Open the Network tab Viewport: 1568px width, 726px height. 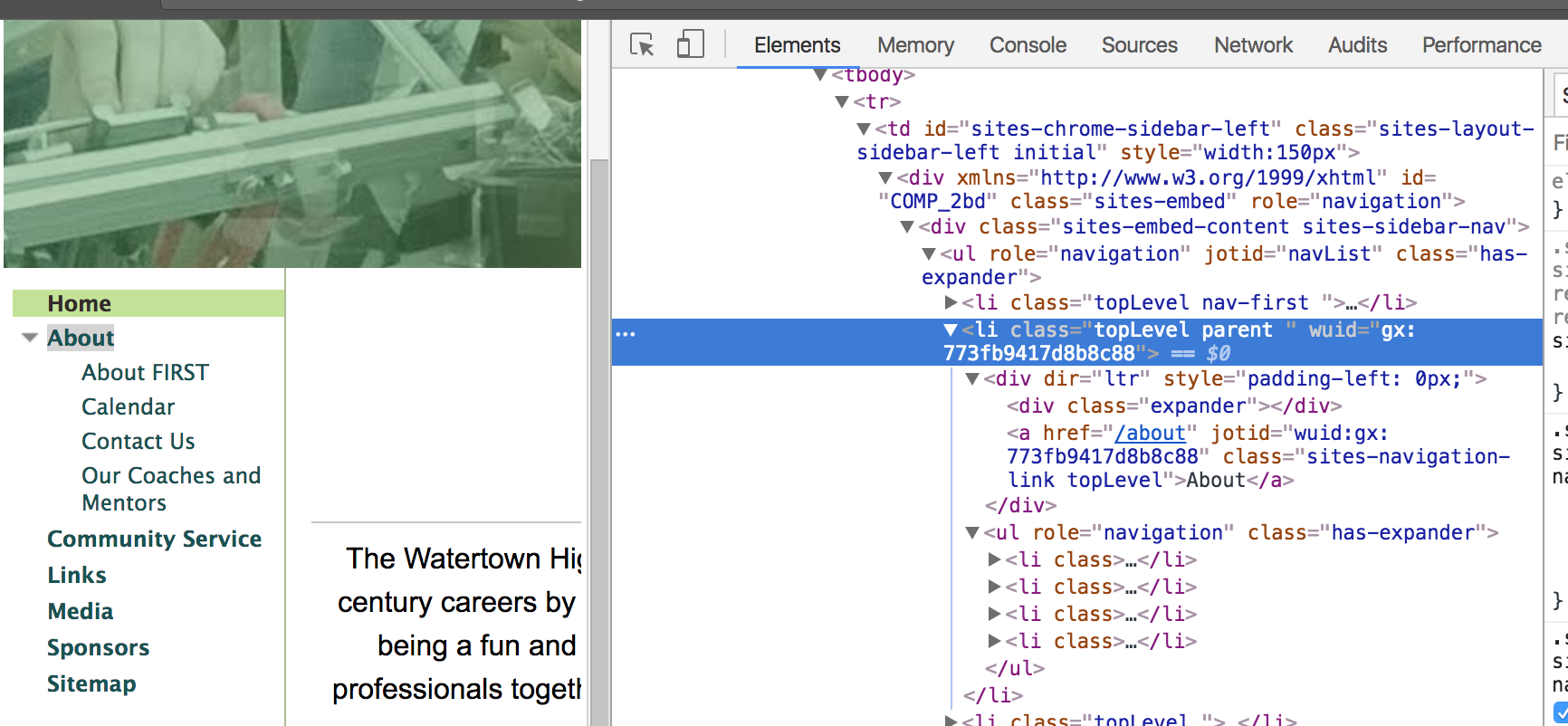[x=1253, y=45]
